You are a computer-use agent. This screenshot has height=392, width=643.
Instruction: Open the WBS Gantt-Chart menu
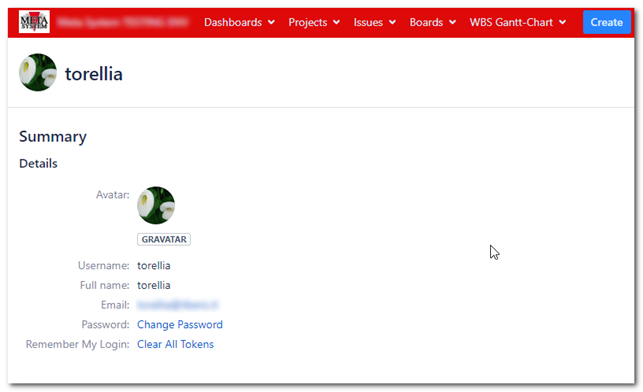tap(518, 22)
